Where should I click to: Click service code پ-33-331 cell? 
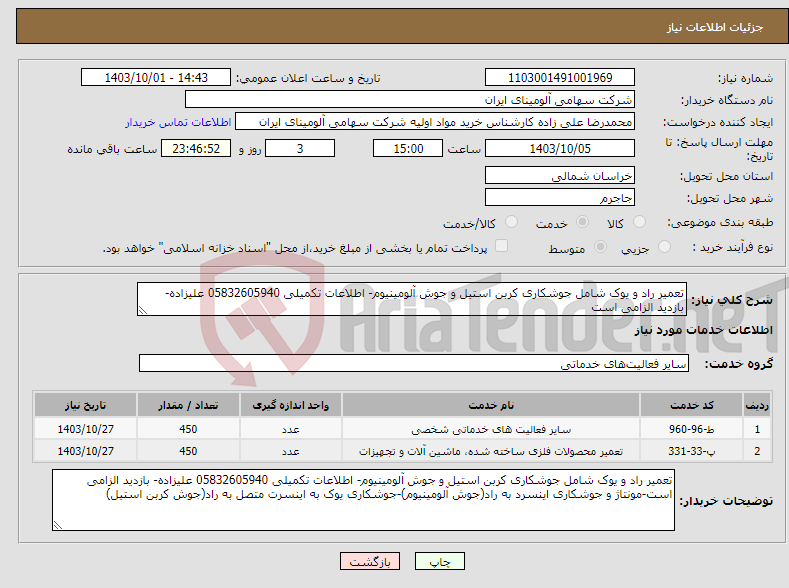point(691,451)
